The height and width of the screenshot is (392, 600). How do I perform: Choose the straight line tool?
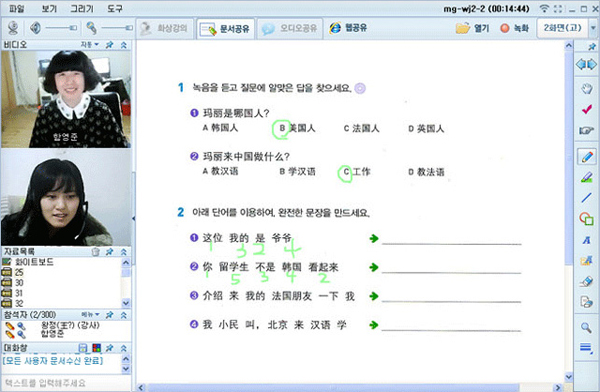point(587,198)
